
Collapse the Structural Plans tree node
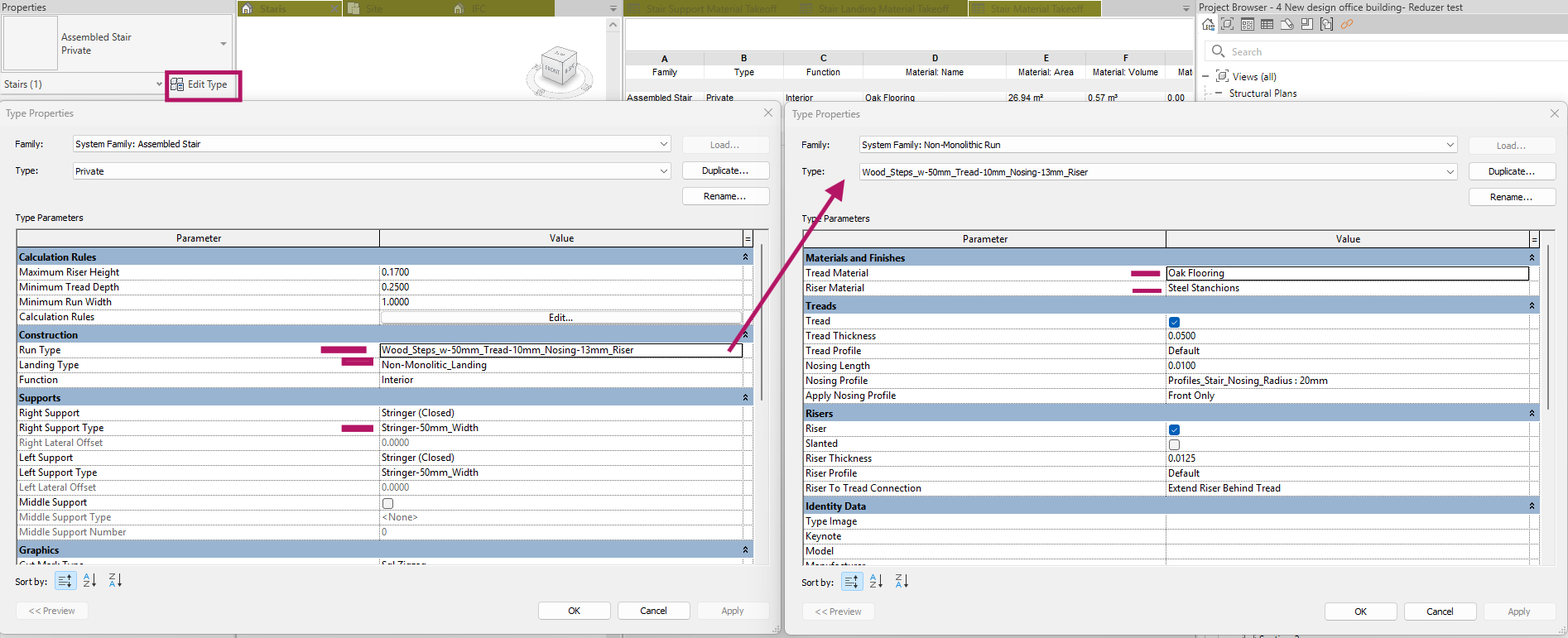(x=1219, y=94)
